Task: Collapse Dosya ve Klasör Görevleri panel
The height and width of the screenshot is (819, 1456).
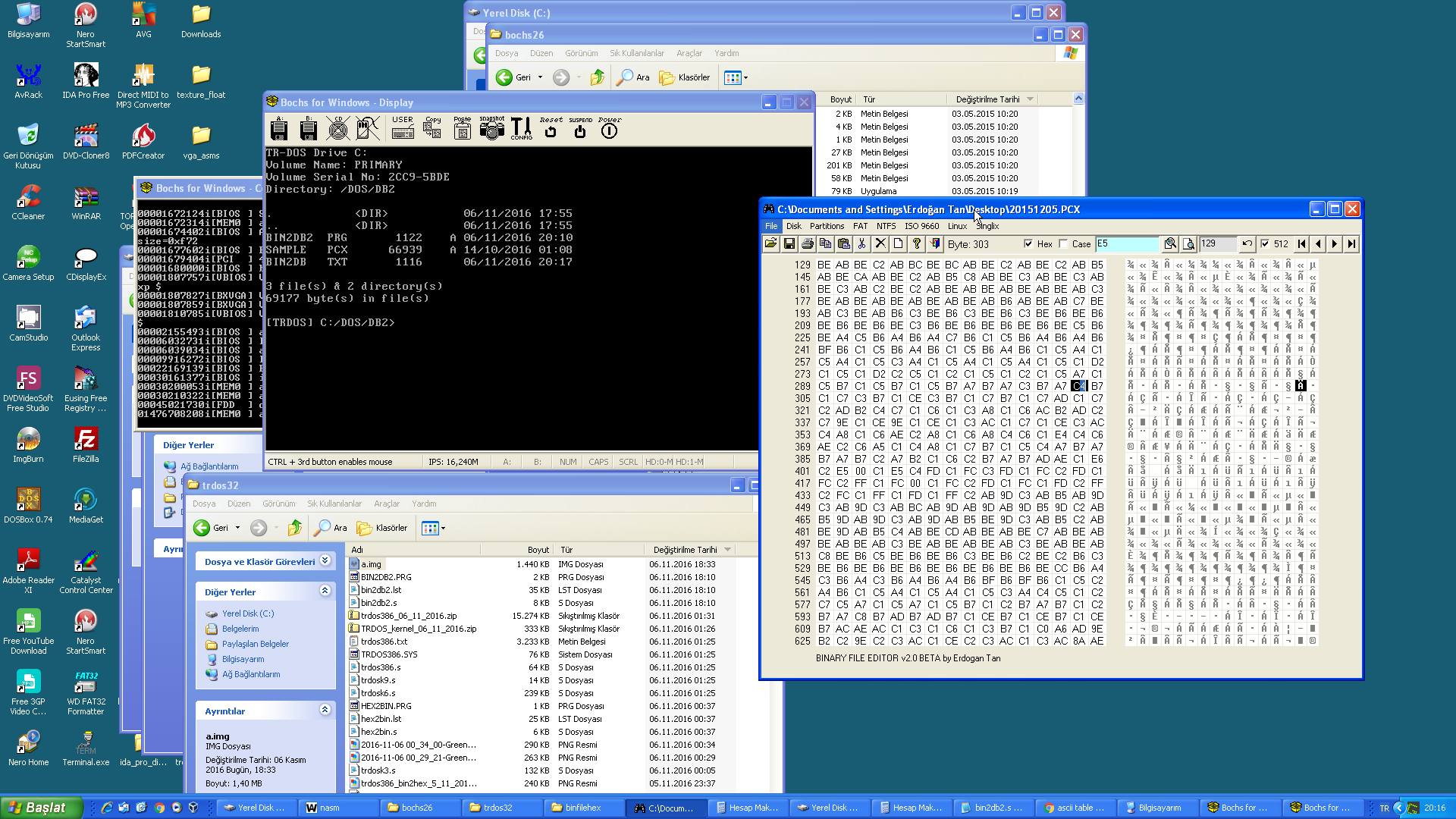Action: (325, 560)
